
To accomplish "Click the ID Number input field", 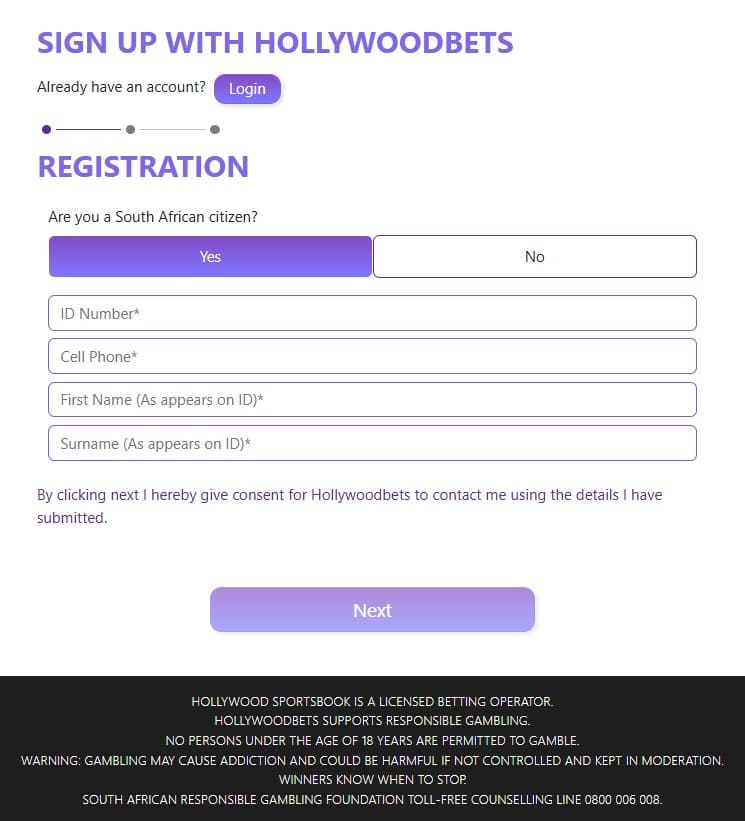I will coord(372,313).
